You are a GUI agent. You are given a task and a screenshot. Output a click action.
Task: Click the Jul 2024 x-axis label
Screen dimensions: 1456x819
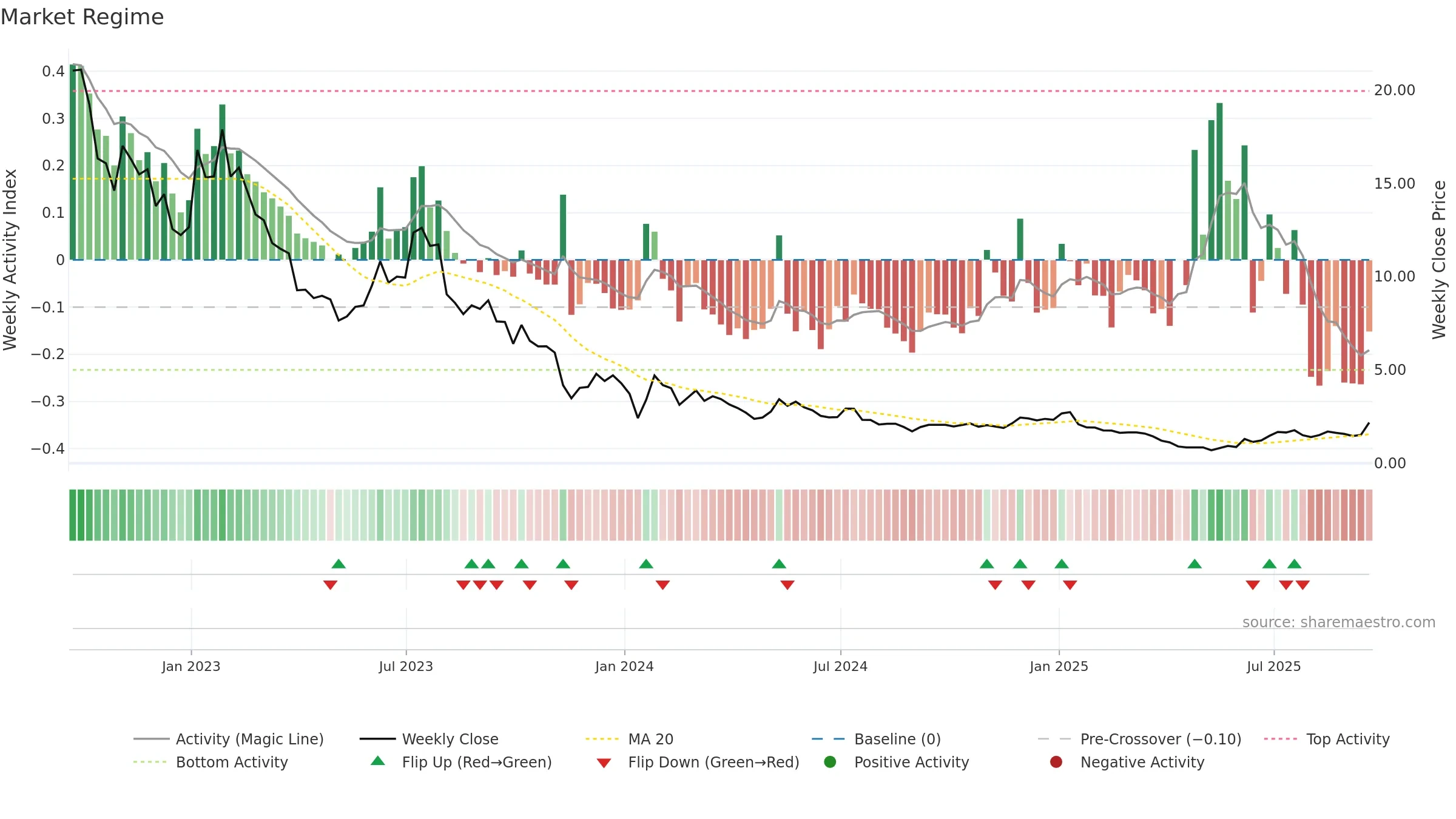tap(840, 666)
